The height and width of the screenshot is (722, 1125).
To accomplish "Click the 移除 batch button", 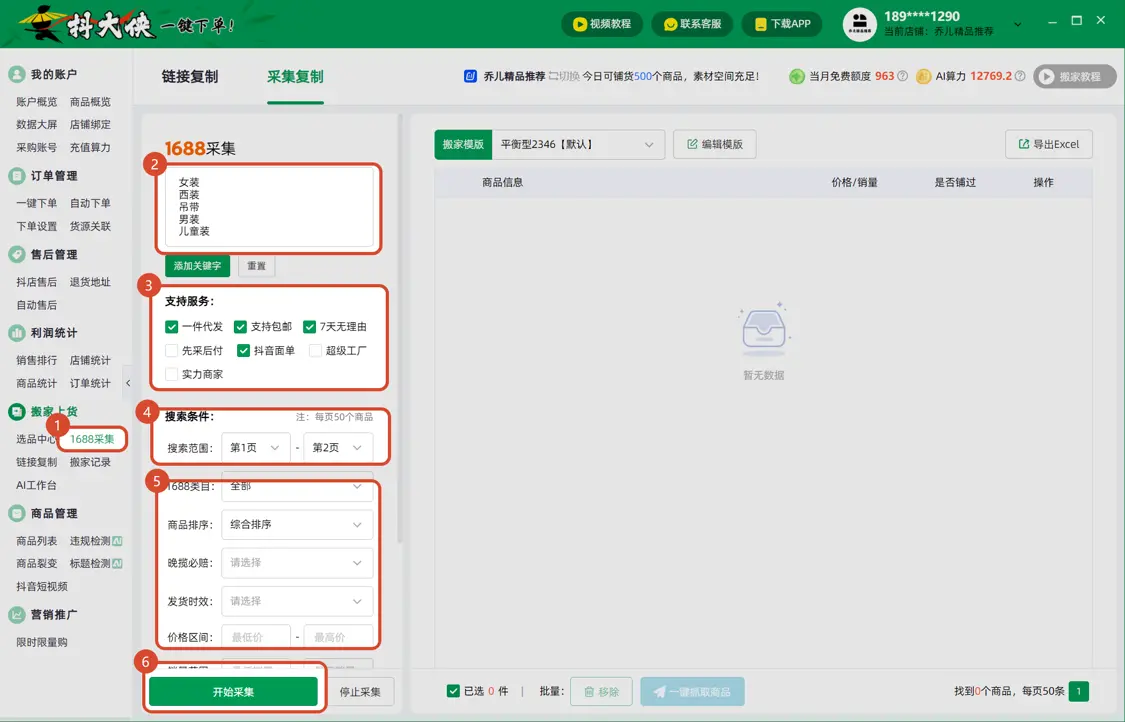I will 601,692.
